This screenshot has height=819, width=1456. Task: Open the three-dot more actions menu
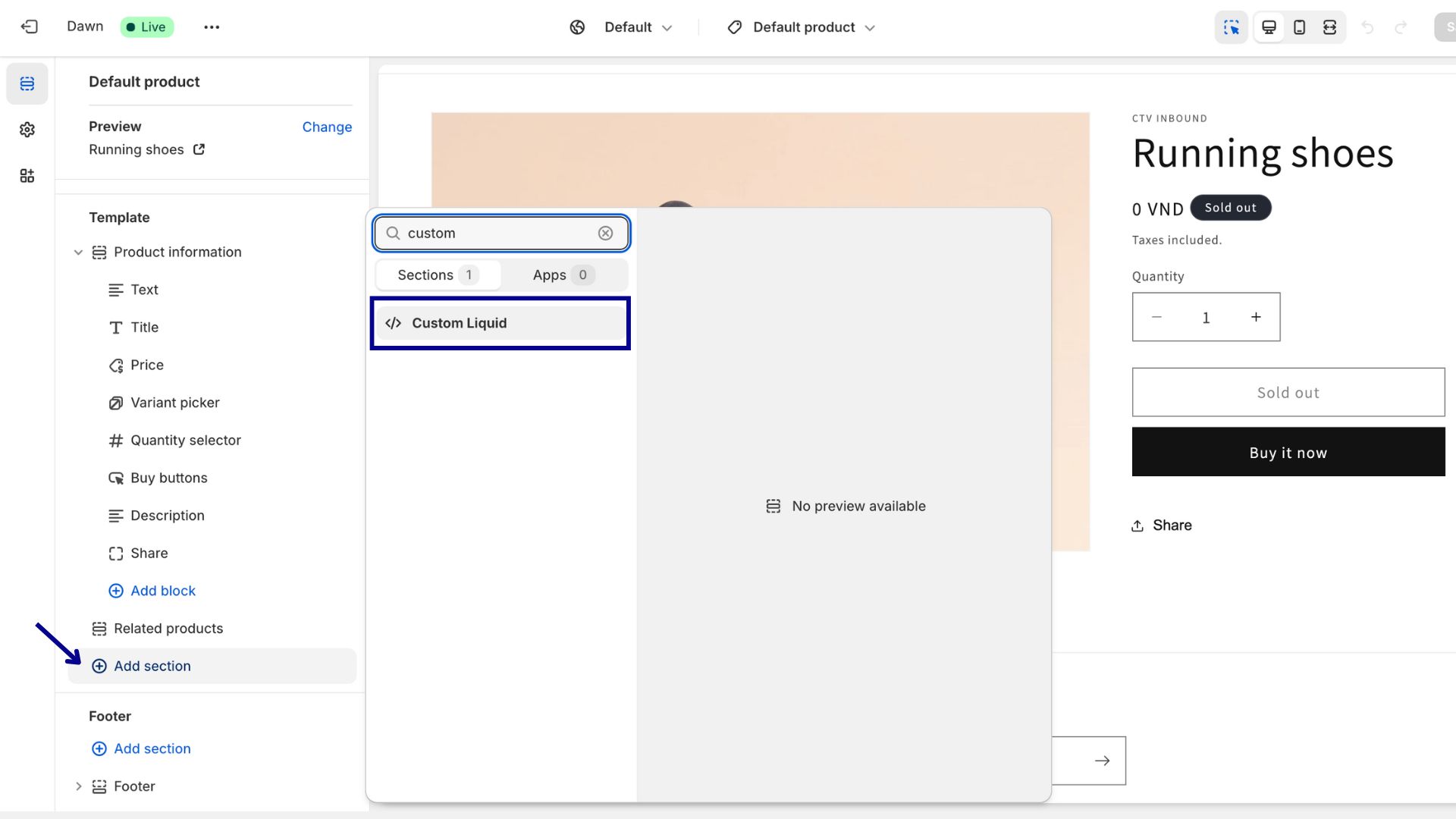[x=212, y=27]
